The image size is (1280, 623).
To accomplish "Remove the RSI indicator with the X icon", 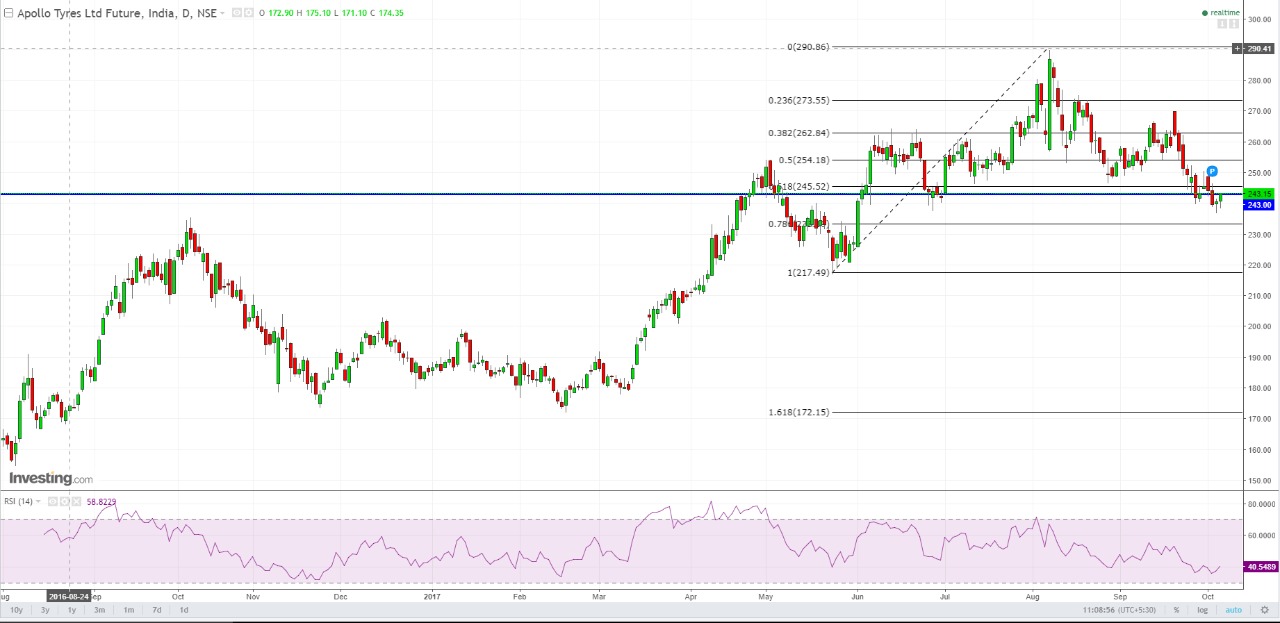I will 76,501.
